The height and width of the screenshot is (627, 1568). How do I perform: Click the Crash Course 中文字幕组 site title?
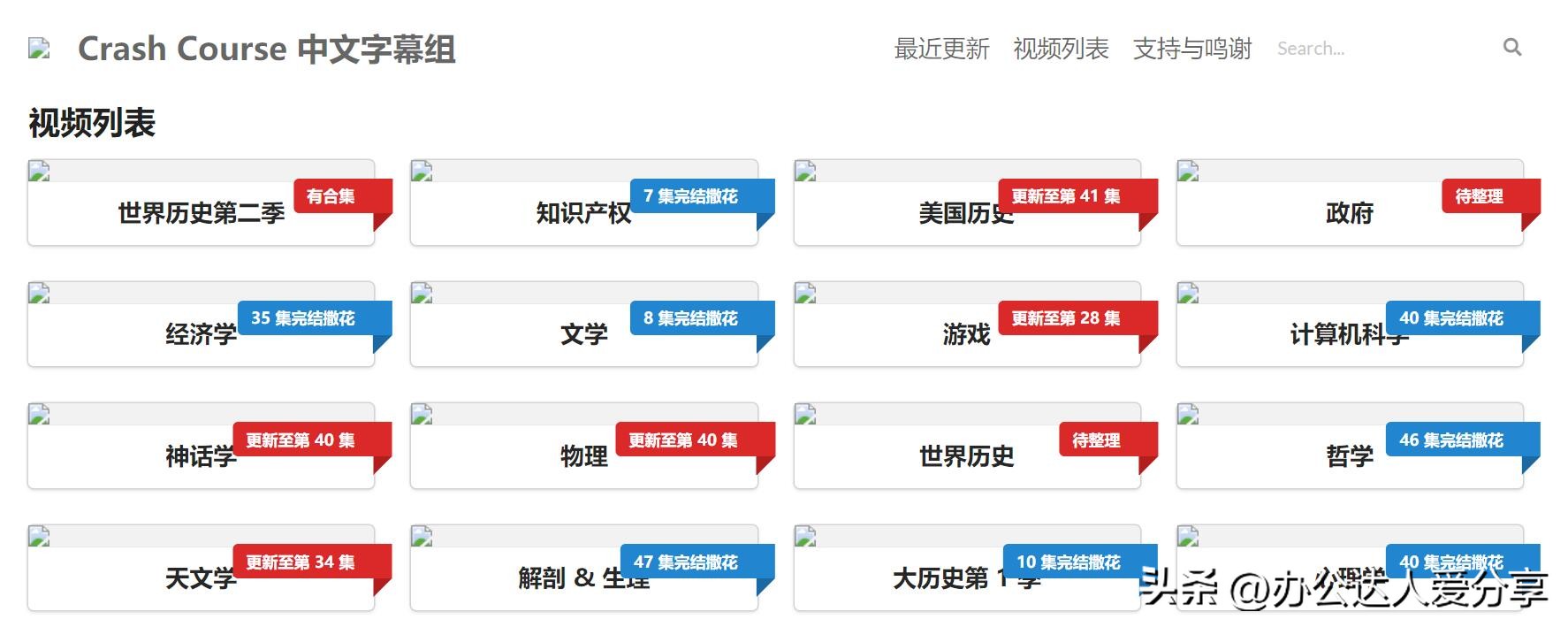tap(267, 49)
